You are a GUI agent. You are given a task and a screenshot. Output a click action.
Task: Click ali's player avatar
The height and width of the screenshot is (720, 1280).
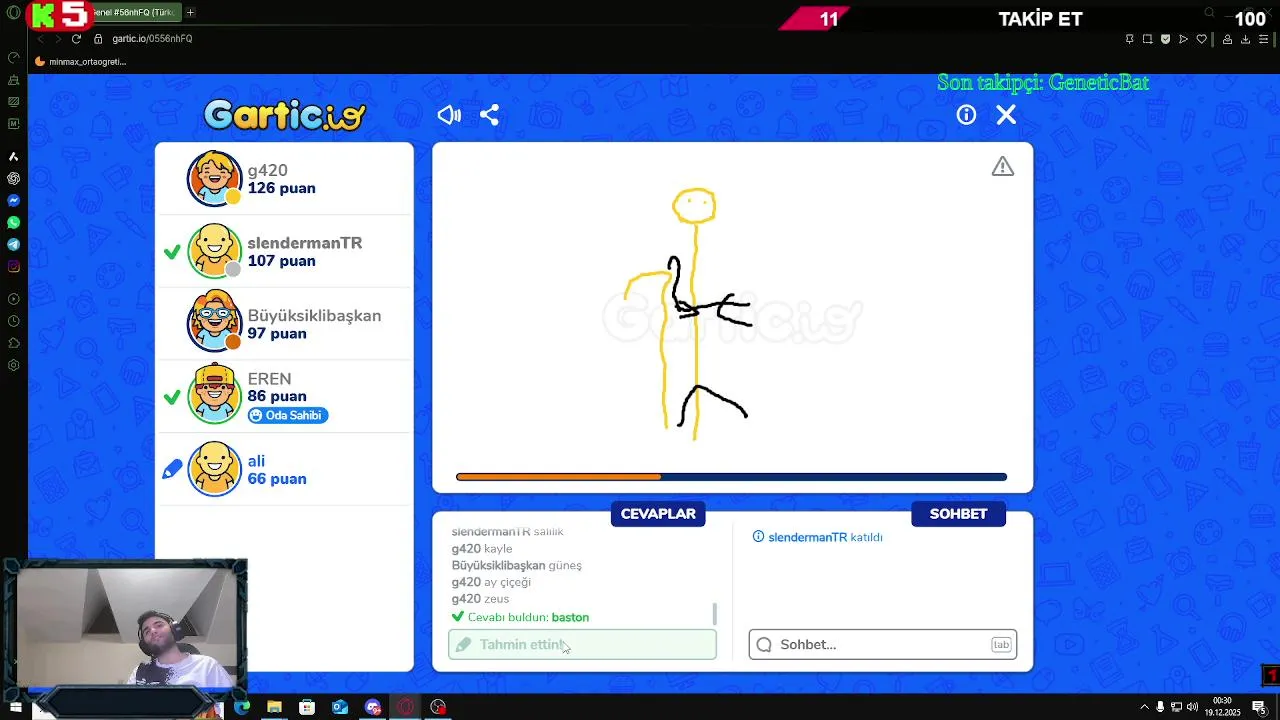click(214, 469)
